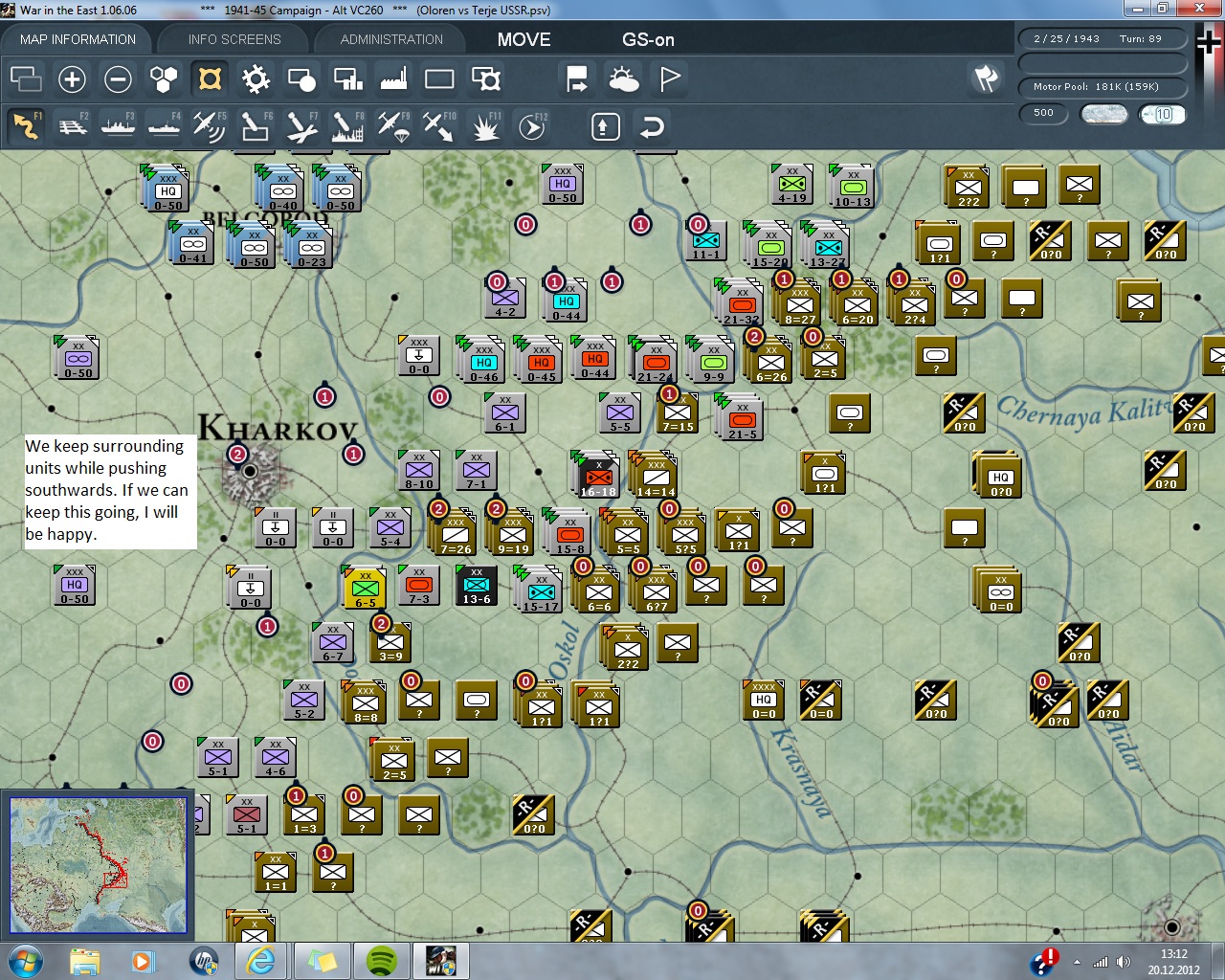The image size is (1225, 980).
Task: Click the rectangle-with-gear icon in toolbar
Action: pyautogui.click(x=485, y=79)
